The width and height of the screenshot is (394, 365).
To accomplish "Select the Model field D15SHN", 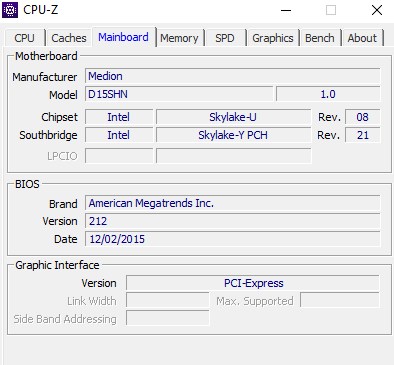I will 179,94.
